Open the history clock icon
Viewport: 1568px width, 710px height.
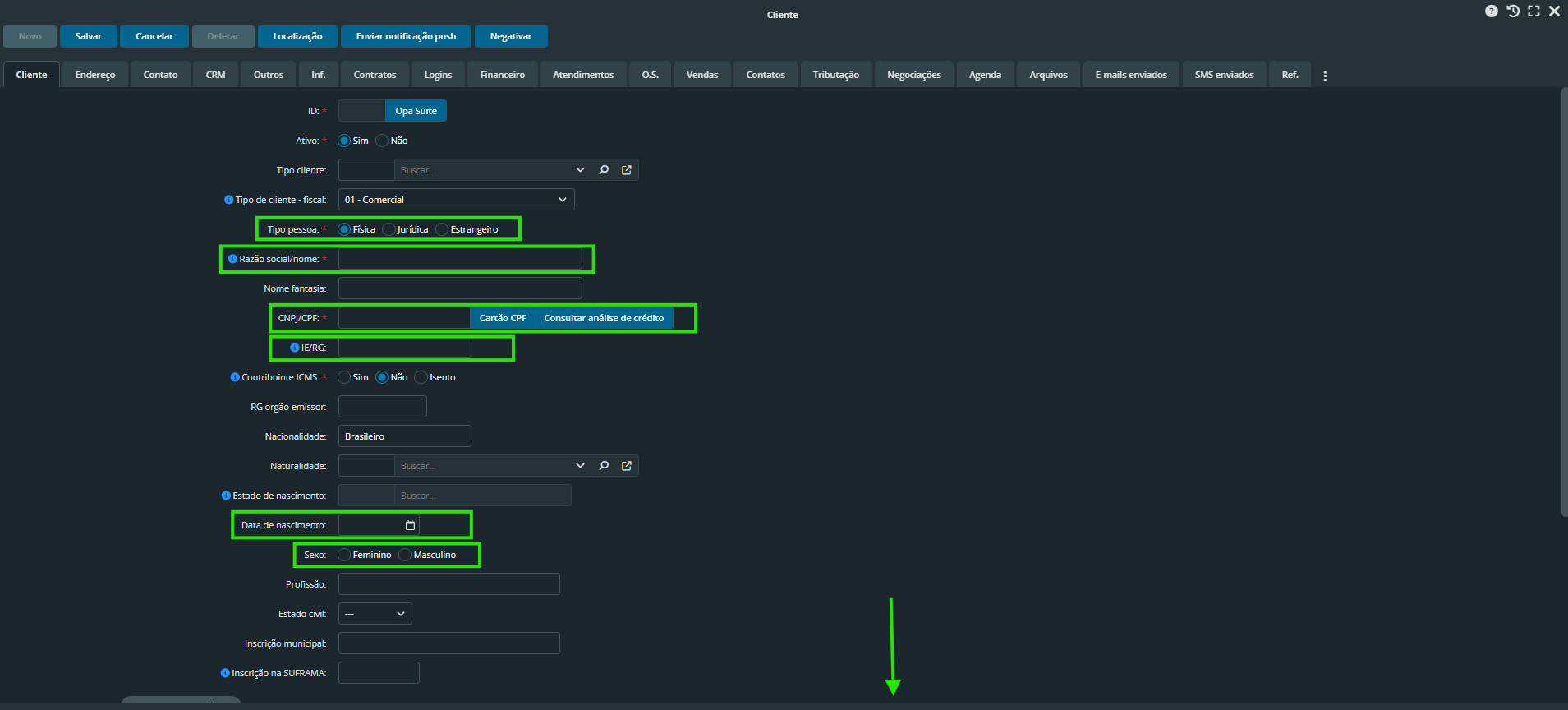pos(1512,12)
